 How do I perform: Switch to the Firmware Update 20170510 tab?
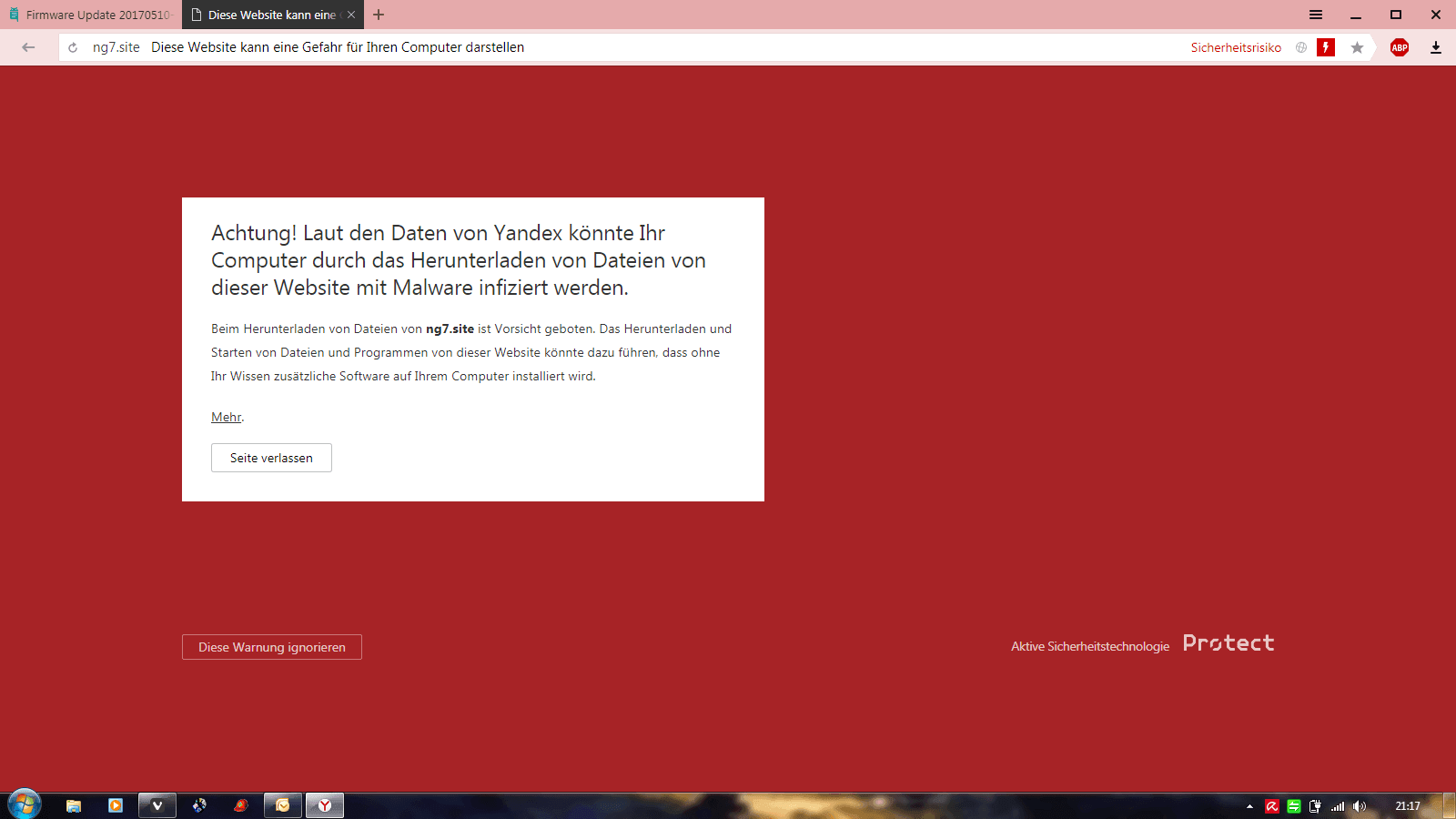[x=91, y=15]
